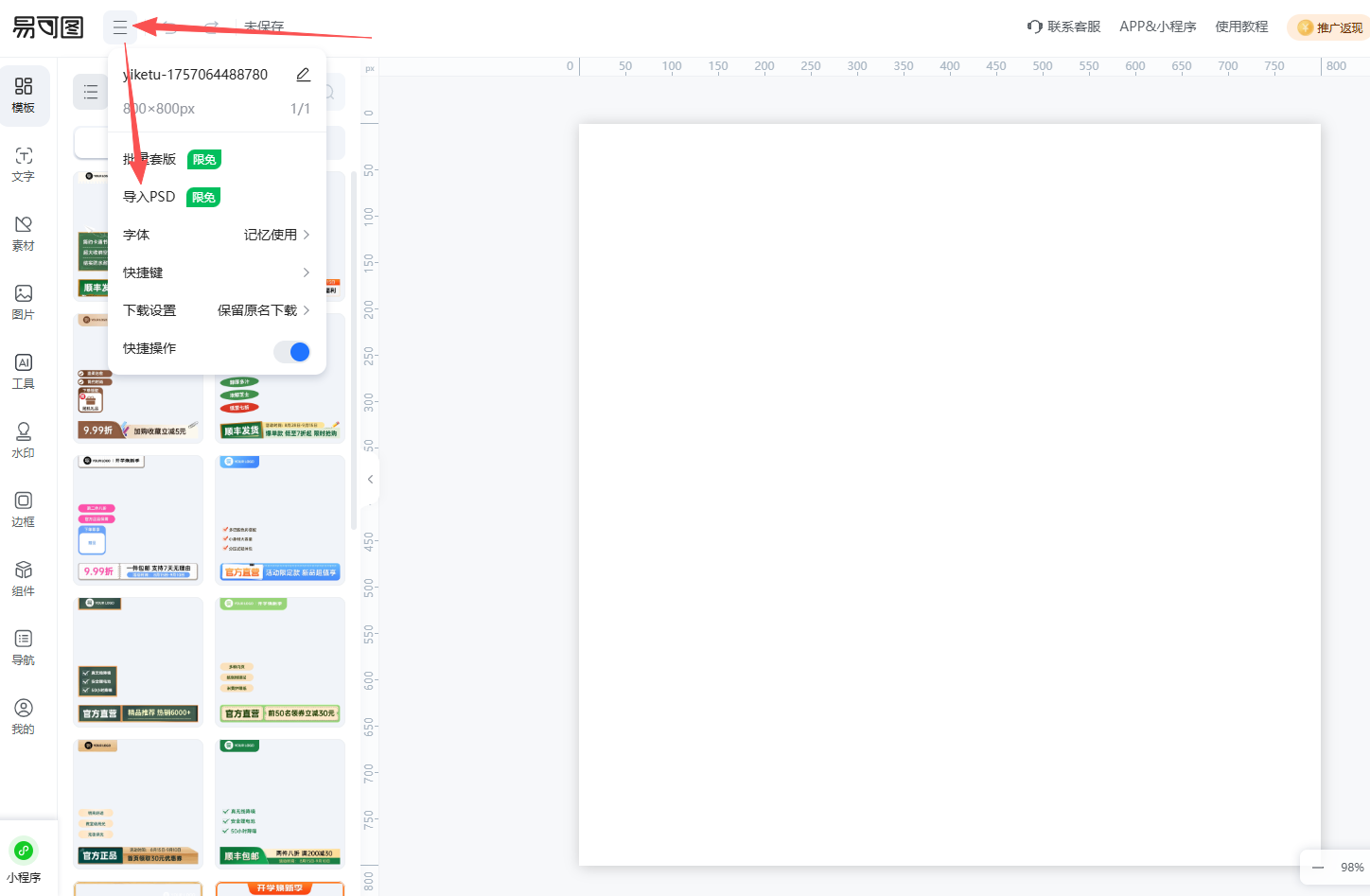Open the 边框 border panel
This screenshot has height=896, width=1370.
coord(23,509)
